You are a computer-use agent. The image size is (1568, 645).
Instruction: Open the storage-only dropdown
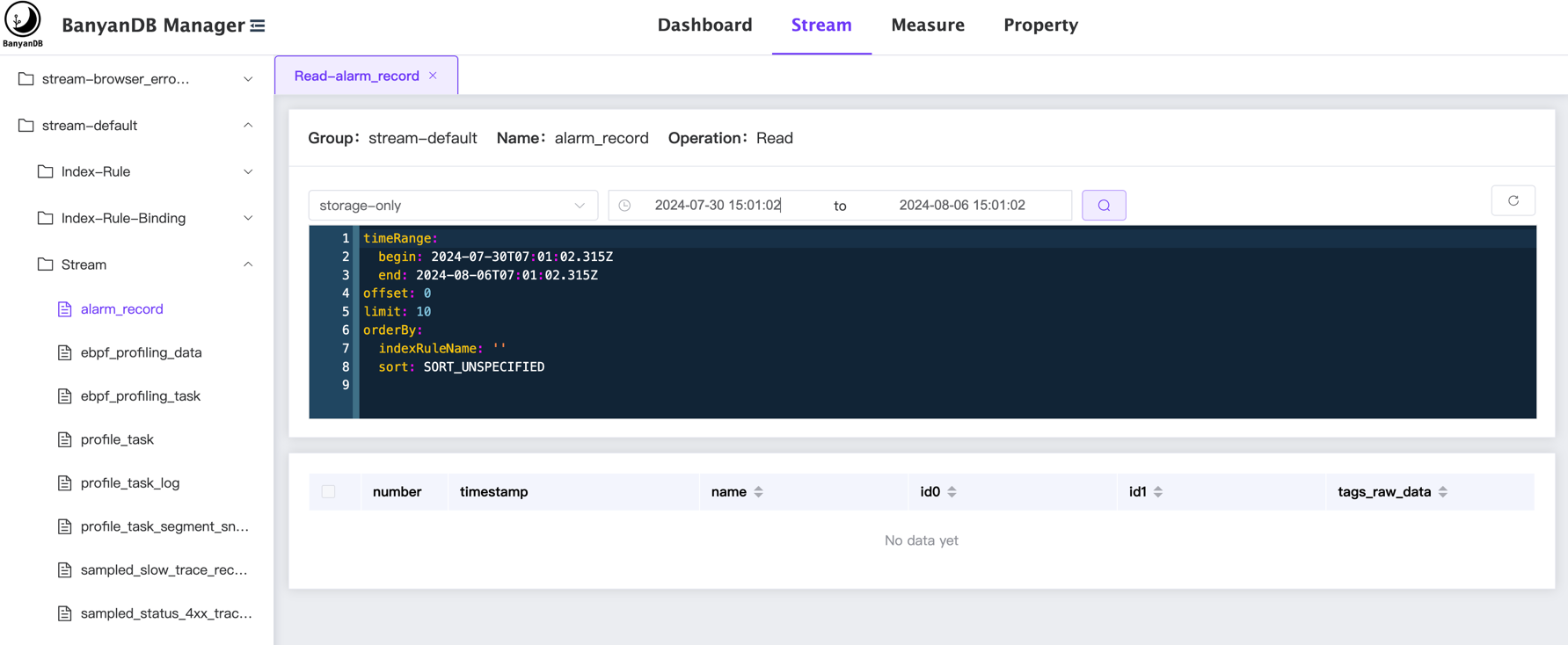click(452, 206)
